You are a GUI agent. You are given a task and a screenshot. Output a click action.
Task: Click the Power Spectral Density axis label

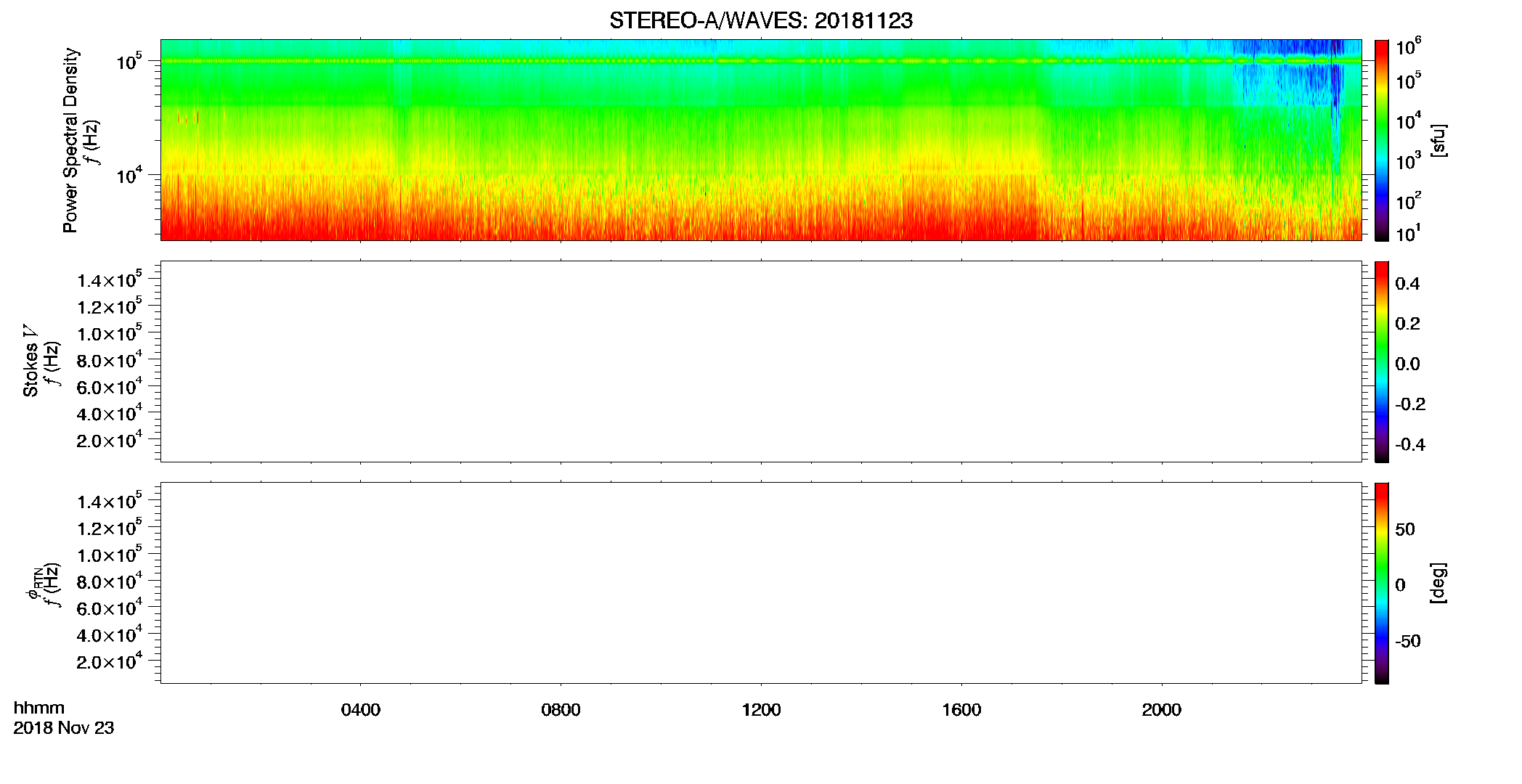(x=70, y=140)
